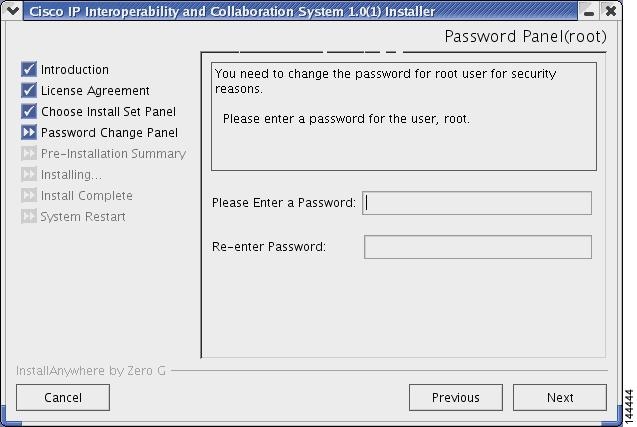This screenshot has height=427, width=637.
Task: Click the Choose Install Set Panel checkbox
Action: tap(29, 112)
